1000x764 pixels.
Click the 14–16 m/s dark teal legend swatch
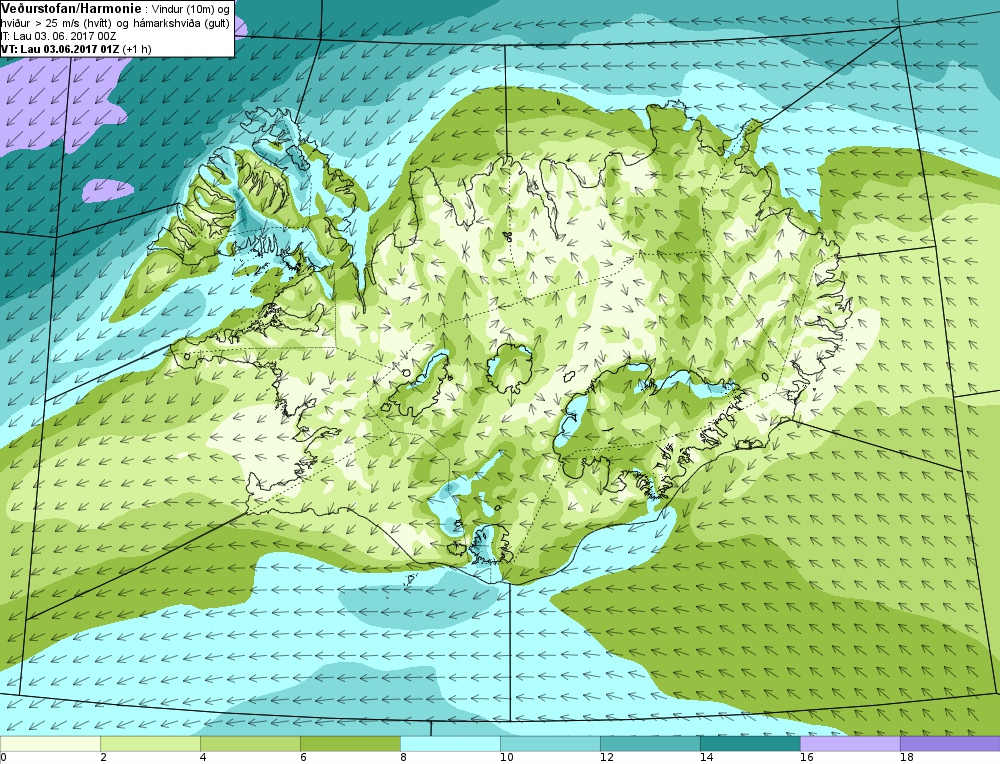(x=750, y=744)
